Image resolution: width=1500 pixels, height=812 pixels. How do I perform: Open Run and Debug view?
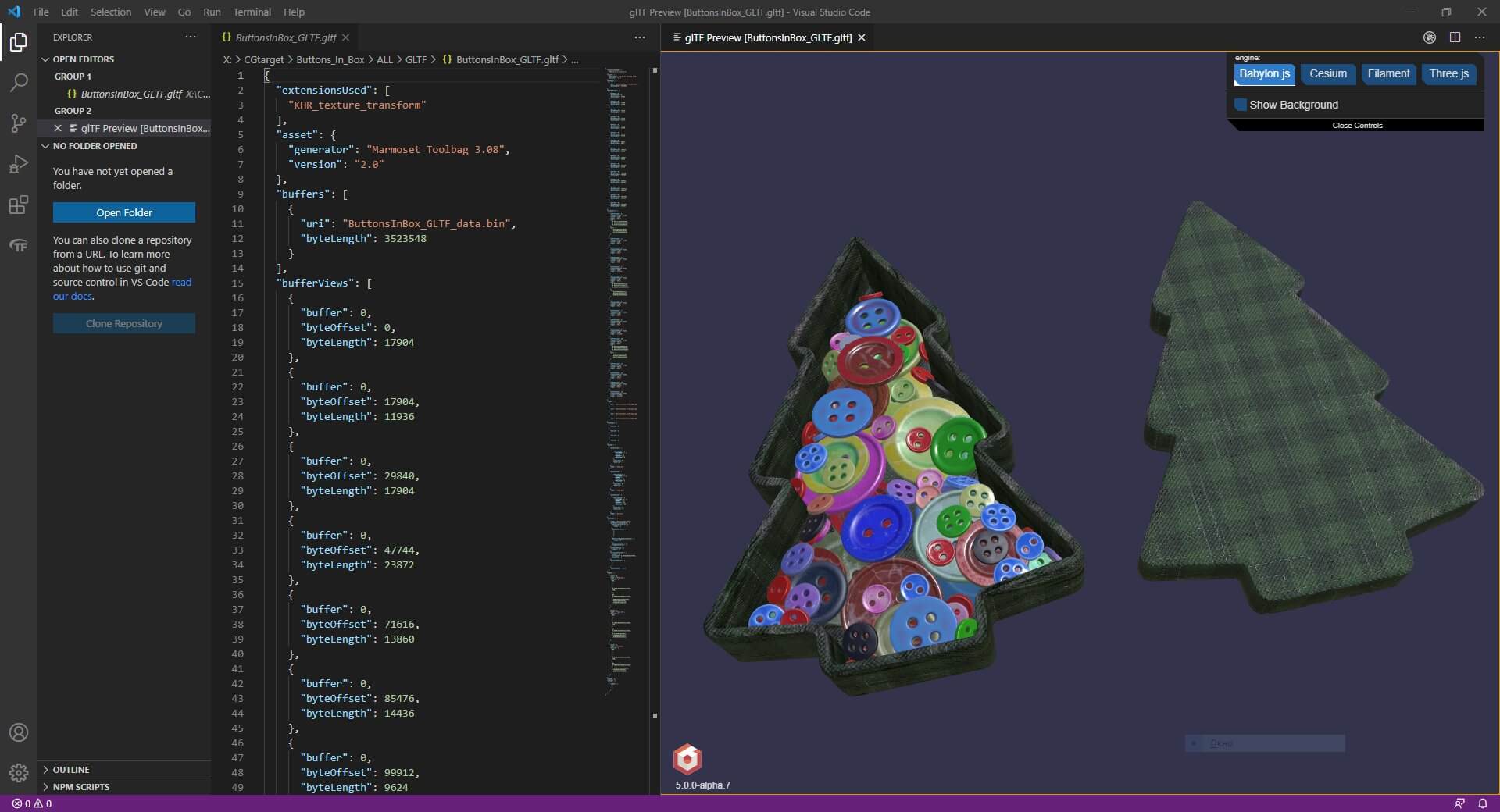click(x=19, y=164)
